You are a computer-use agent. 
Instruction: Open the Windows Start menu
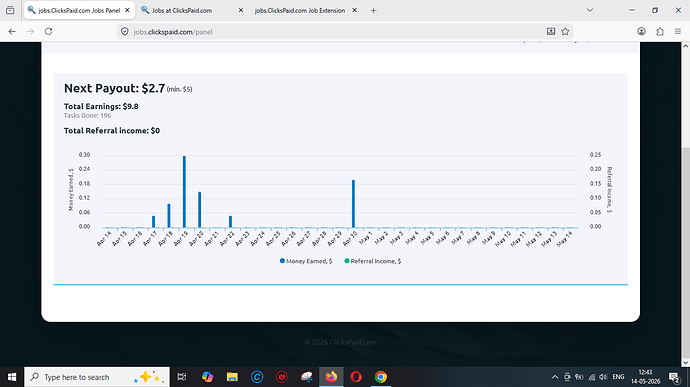12,377
